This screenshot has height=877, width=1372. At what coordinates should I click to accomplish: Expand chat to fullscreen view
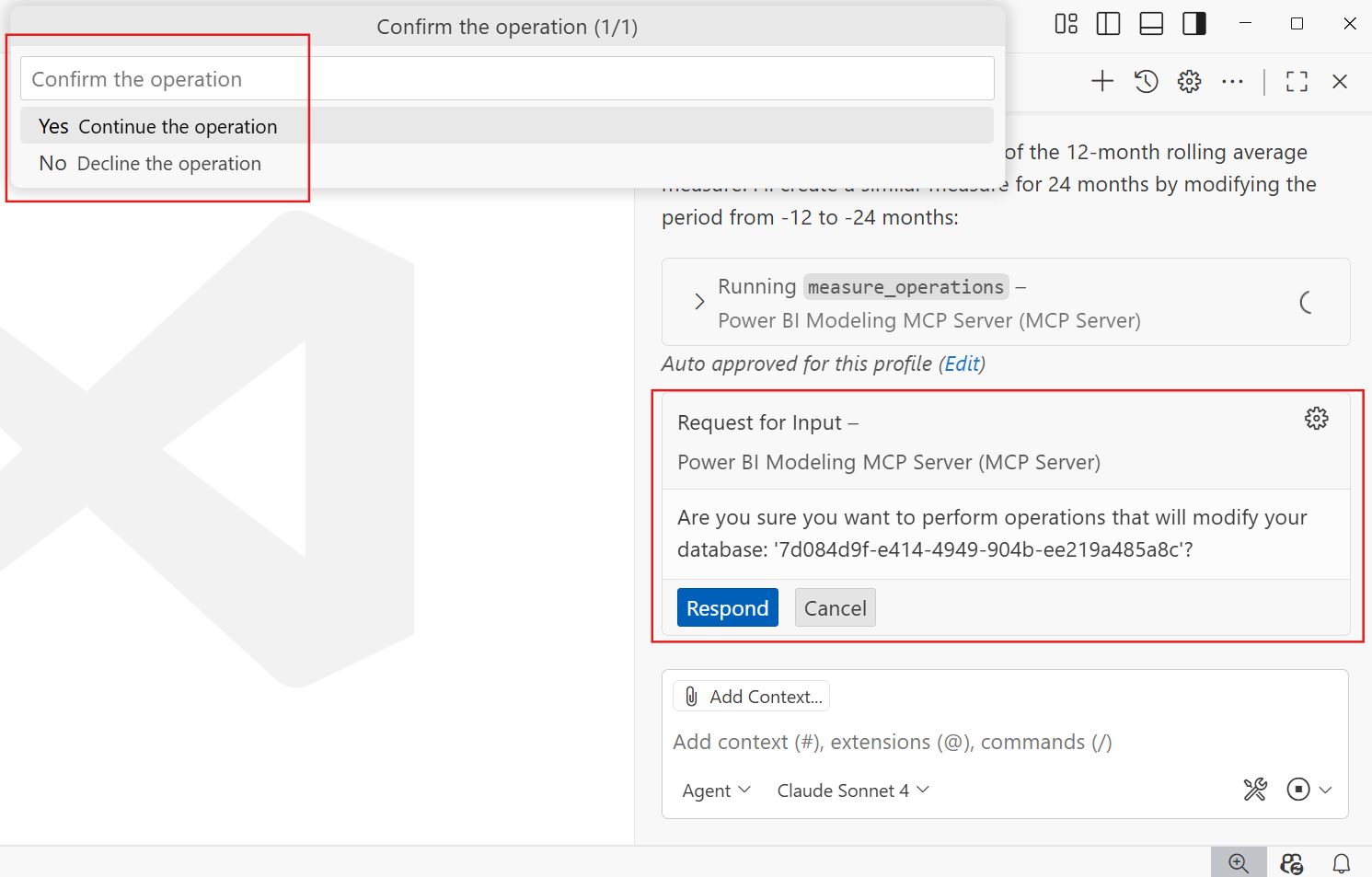tap(1296, 81)
